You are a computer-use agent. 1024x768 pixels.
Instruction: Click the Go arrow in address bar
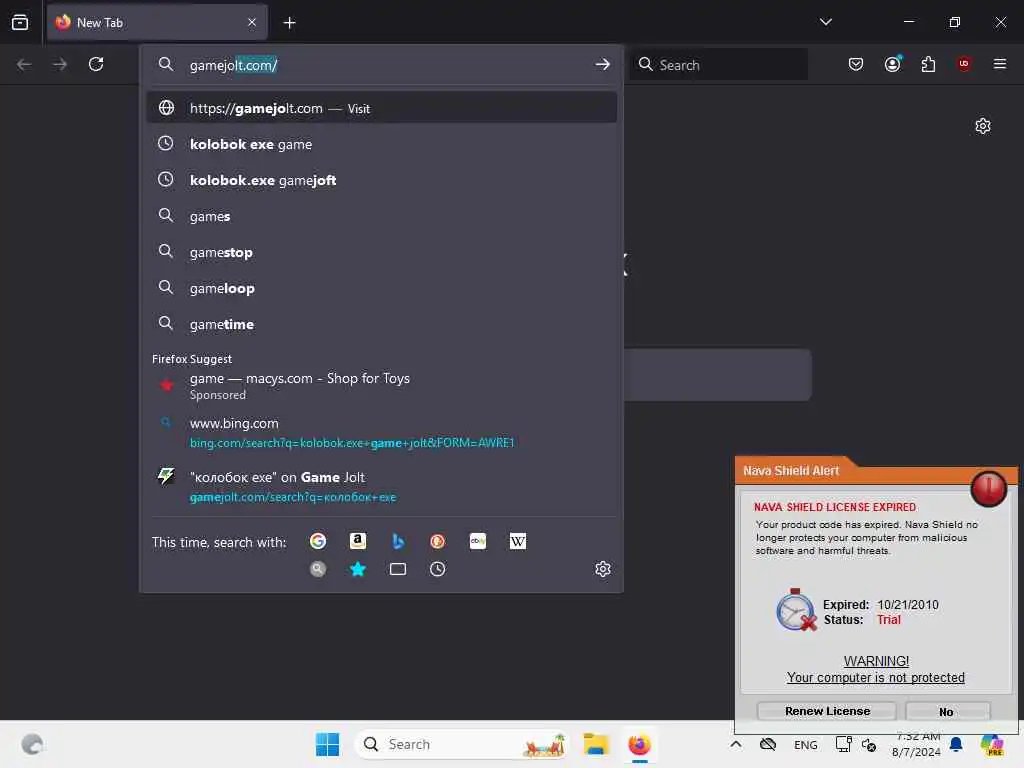point(602,65)
